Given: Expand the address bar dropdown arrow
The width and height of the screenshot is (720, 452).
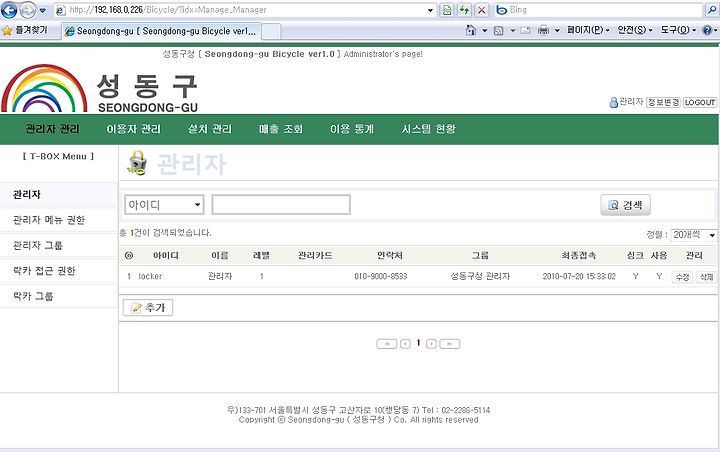Looking at the screenshot, I should (430, 10).
